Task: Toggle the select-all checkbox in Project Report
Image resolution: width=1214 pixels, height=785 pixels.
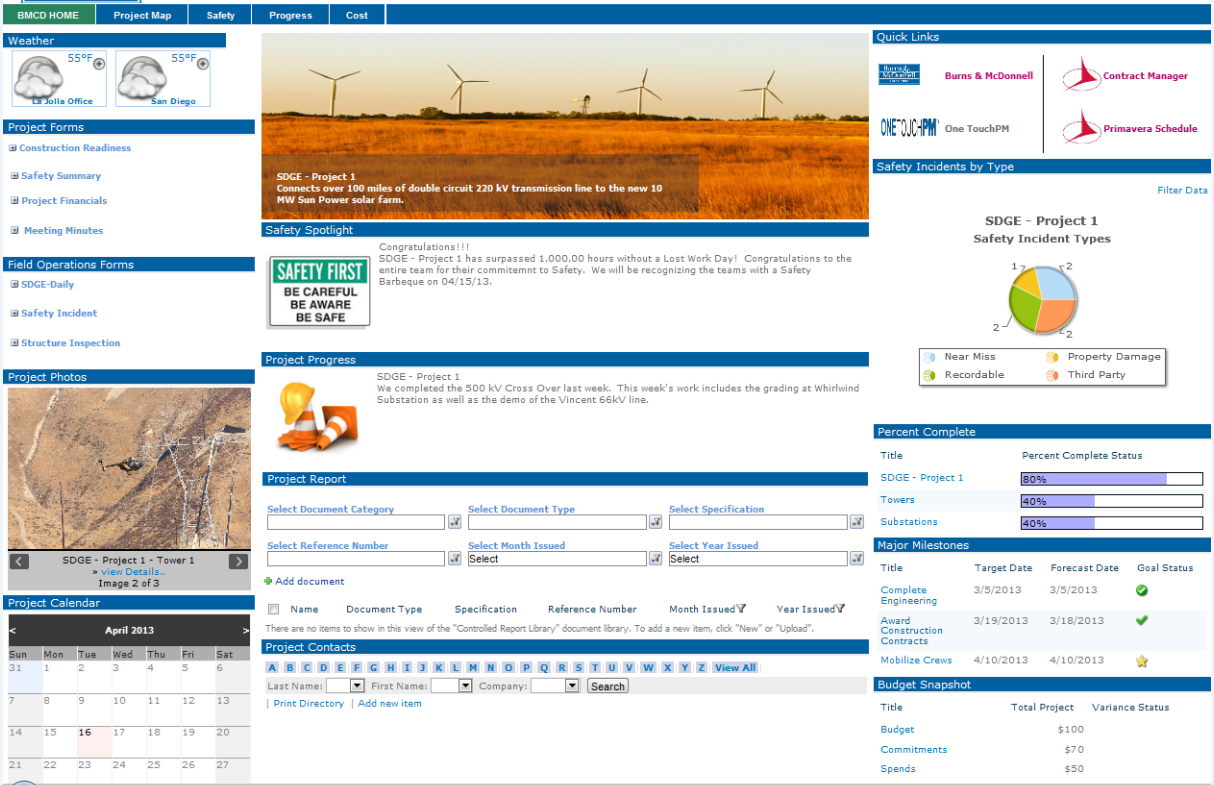Action: [x=273, y=609]
